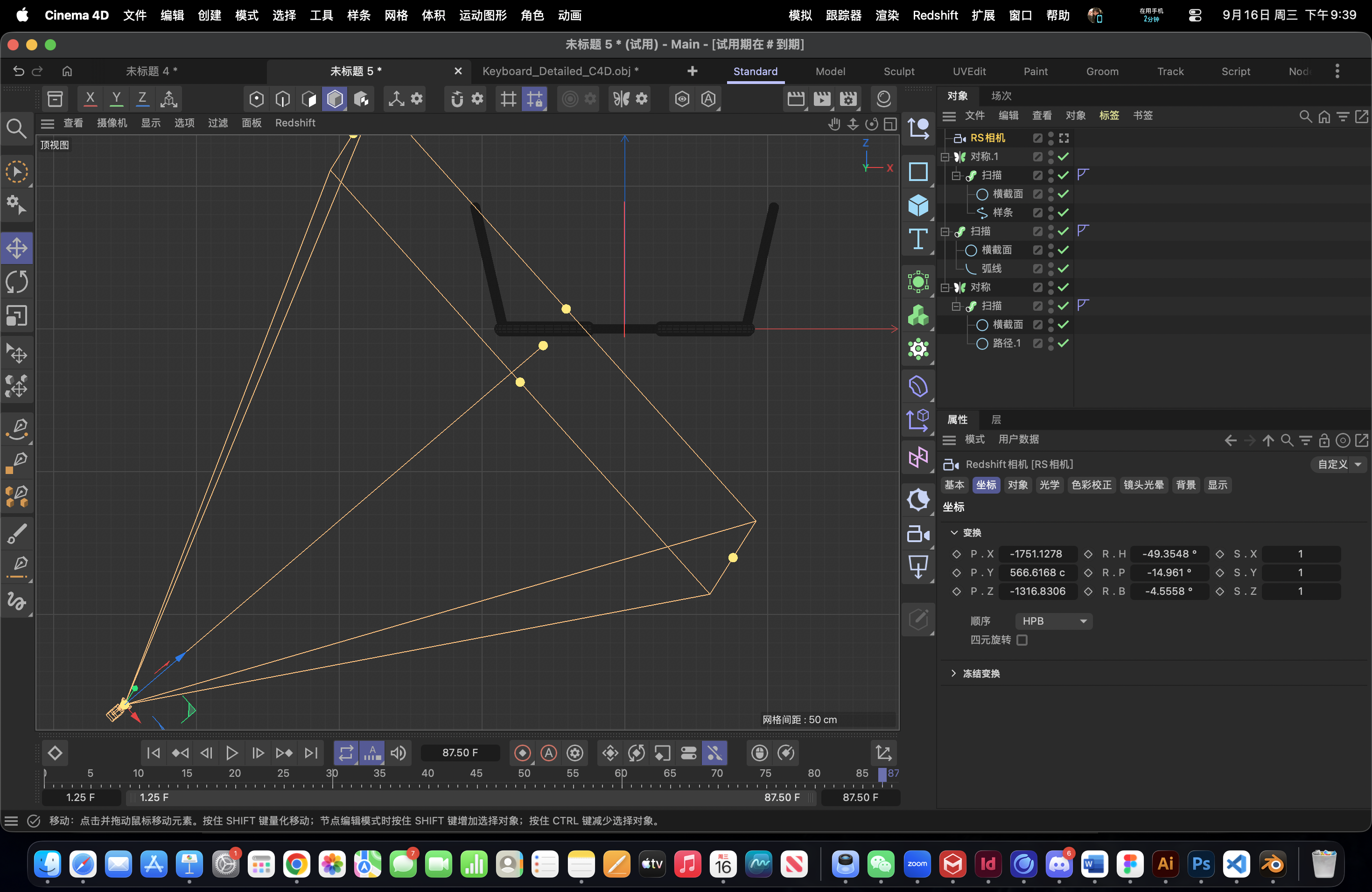The image size is (1372, 892).
Task: Open the viewport search magnifier tool
Action: (x=16, y=129)
